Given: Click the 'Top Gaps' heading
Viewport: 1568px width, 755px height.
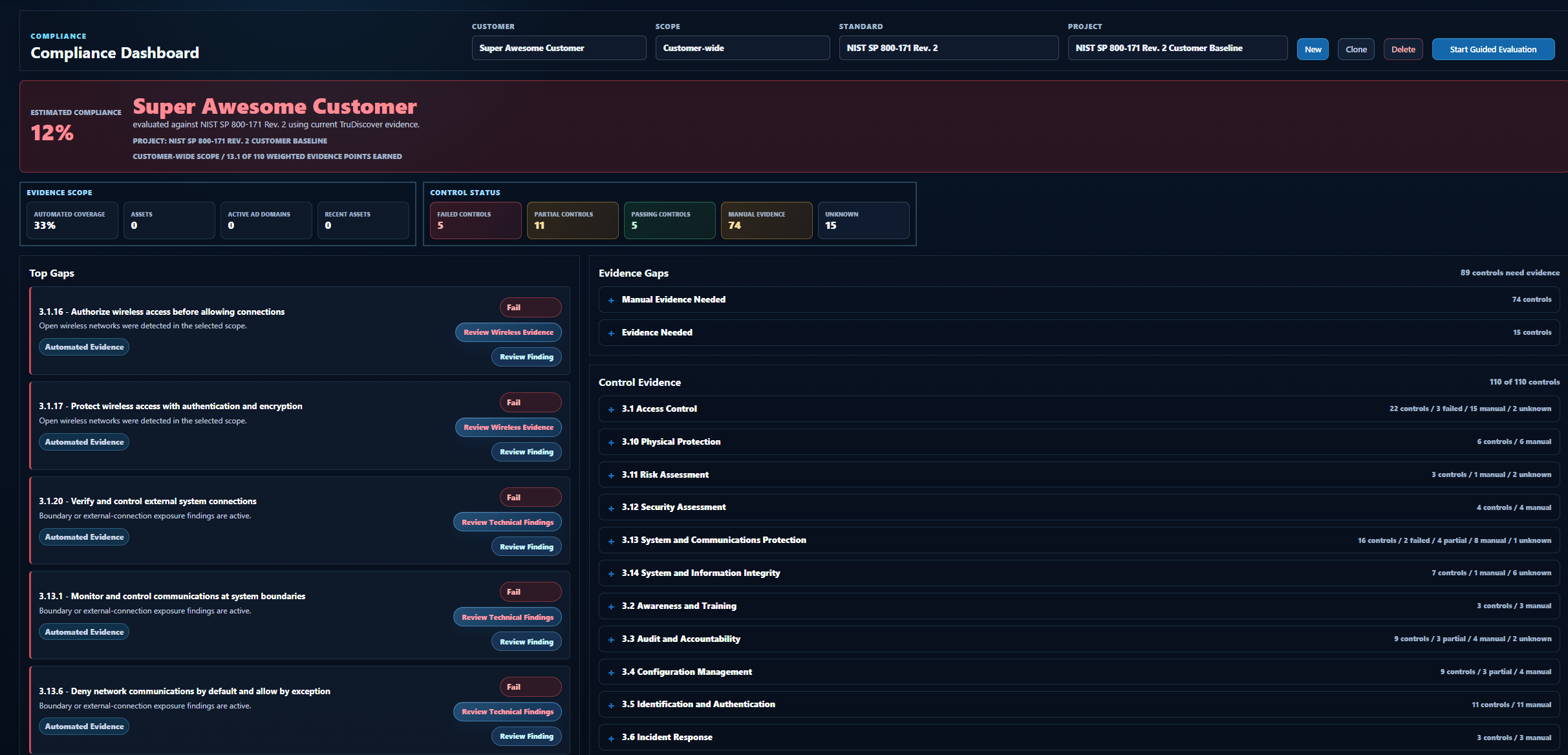Looking at the screenshot, I should pyautogui.click(x=52, y=273).
